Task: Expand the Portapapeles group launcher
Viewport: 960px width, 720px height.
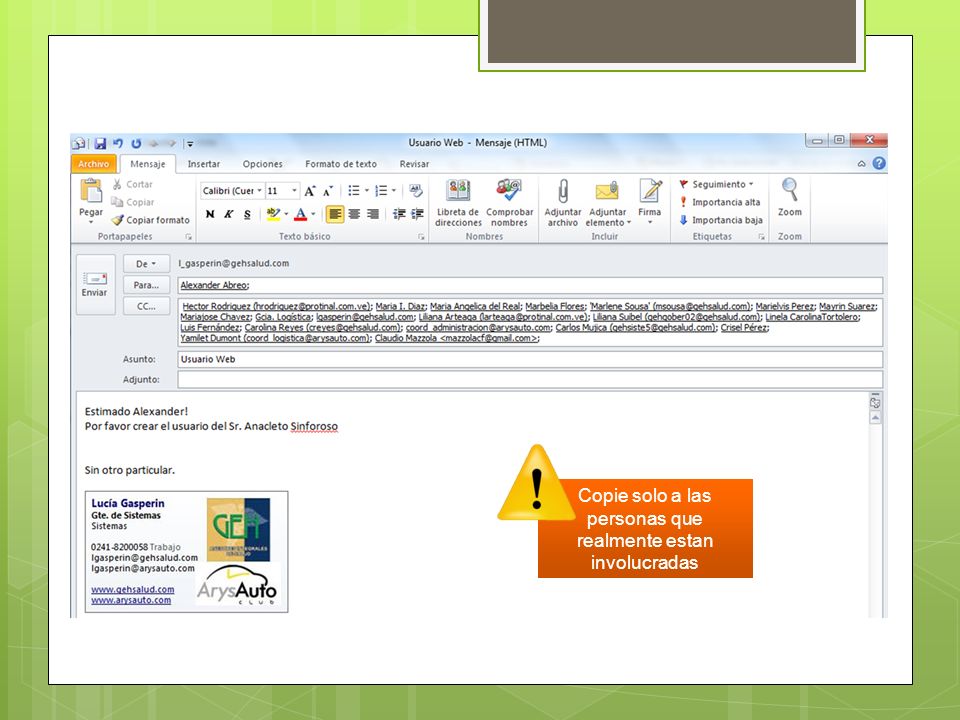Action: point(189,236)
